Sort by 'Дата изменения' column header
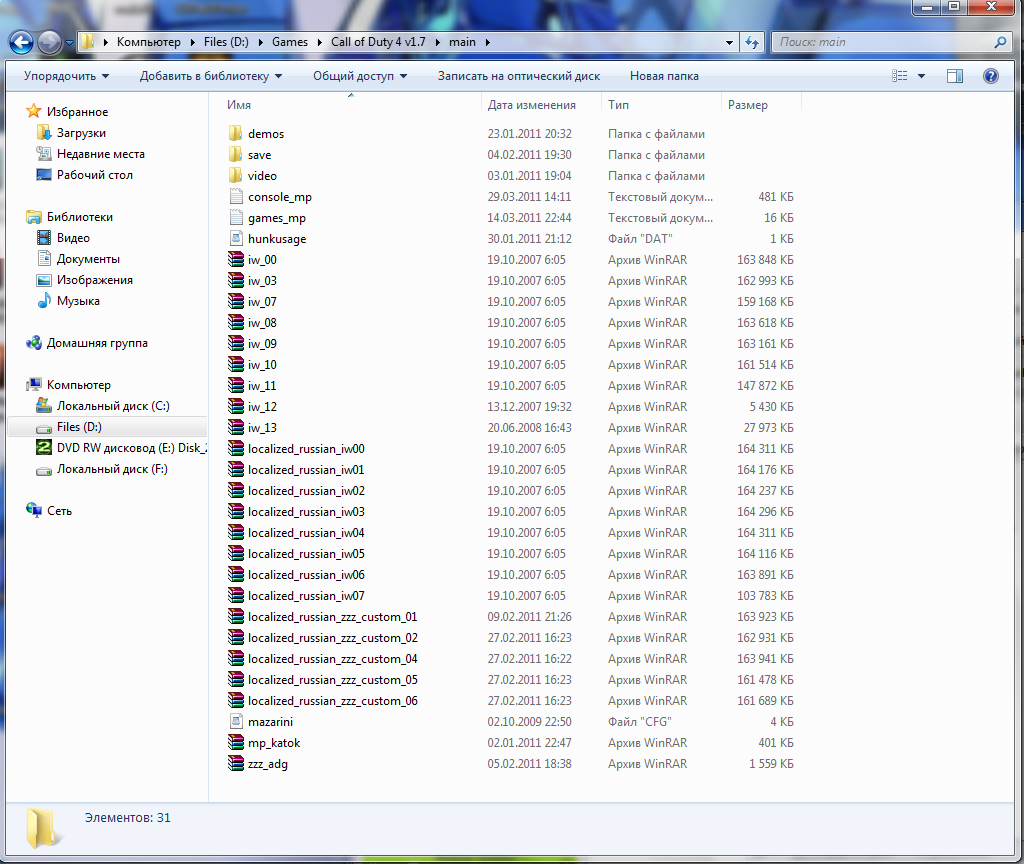 532,104
